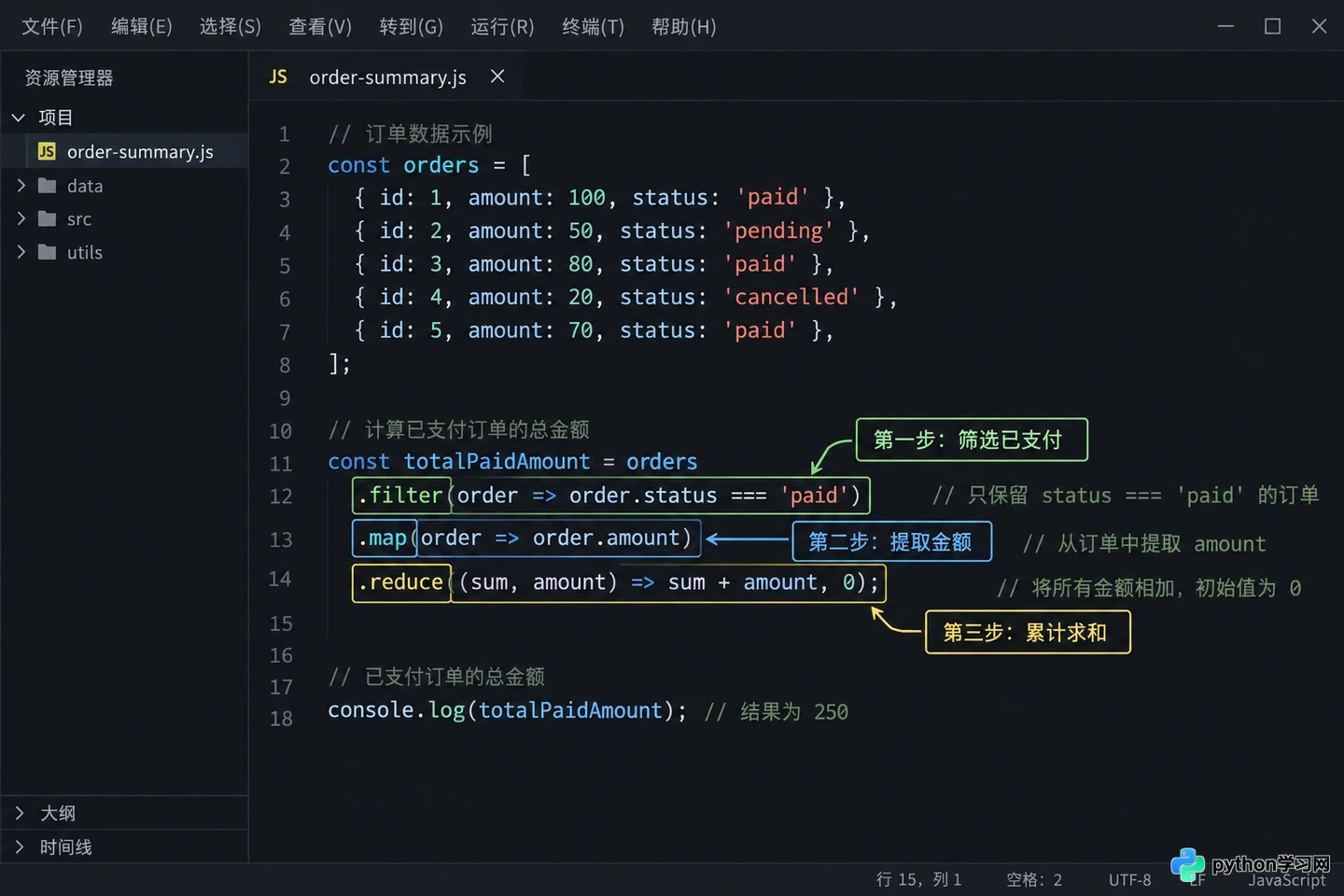
Task: Expand the 大纲 outline panel
Action: click(x=124, y=813)
